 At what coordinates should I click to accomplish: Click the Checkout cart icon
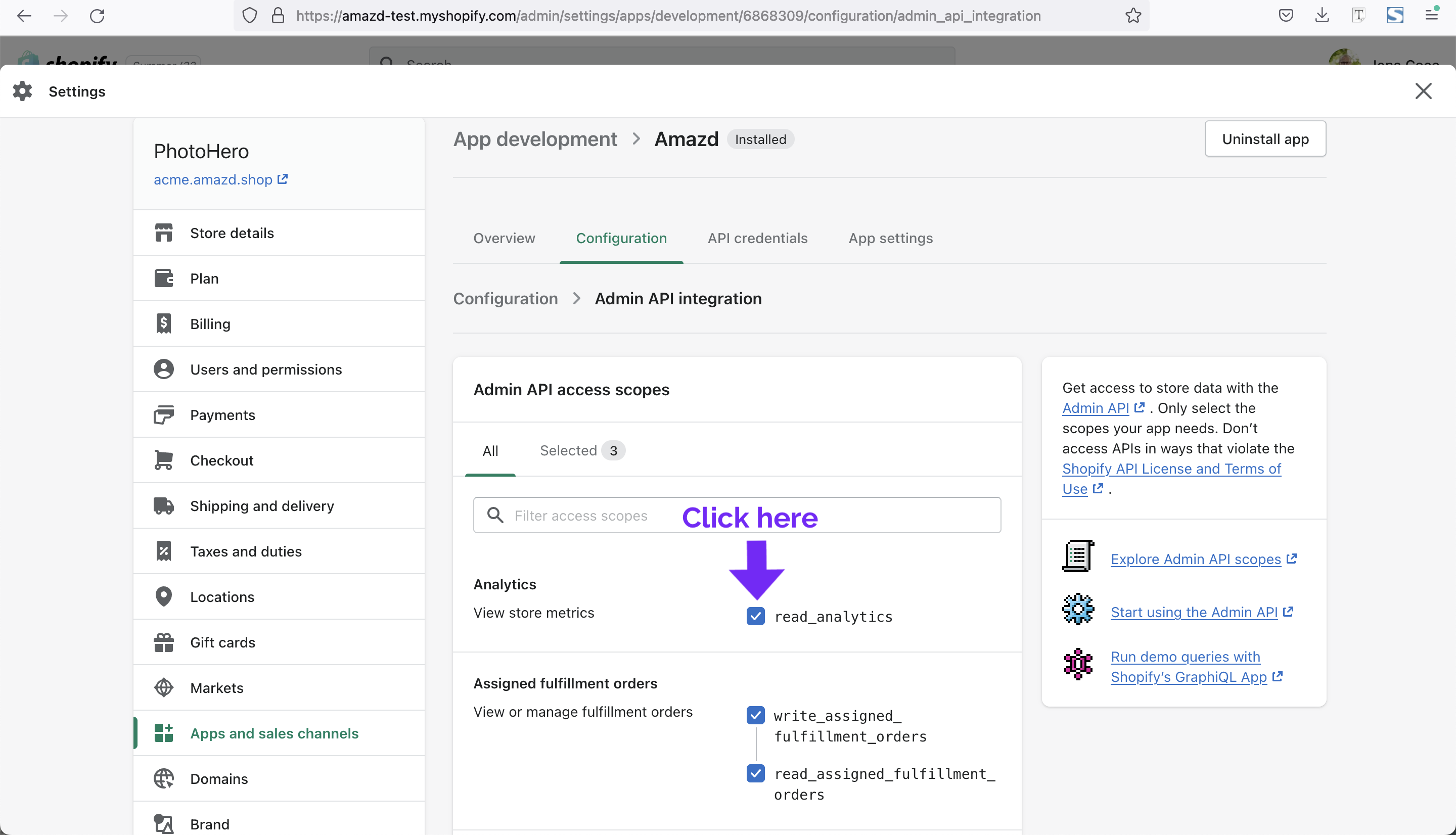(163, 460)
